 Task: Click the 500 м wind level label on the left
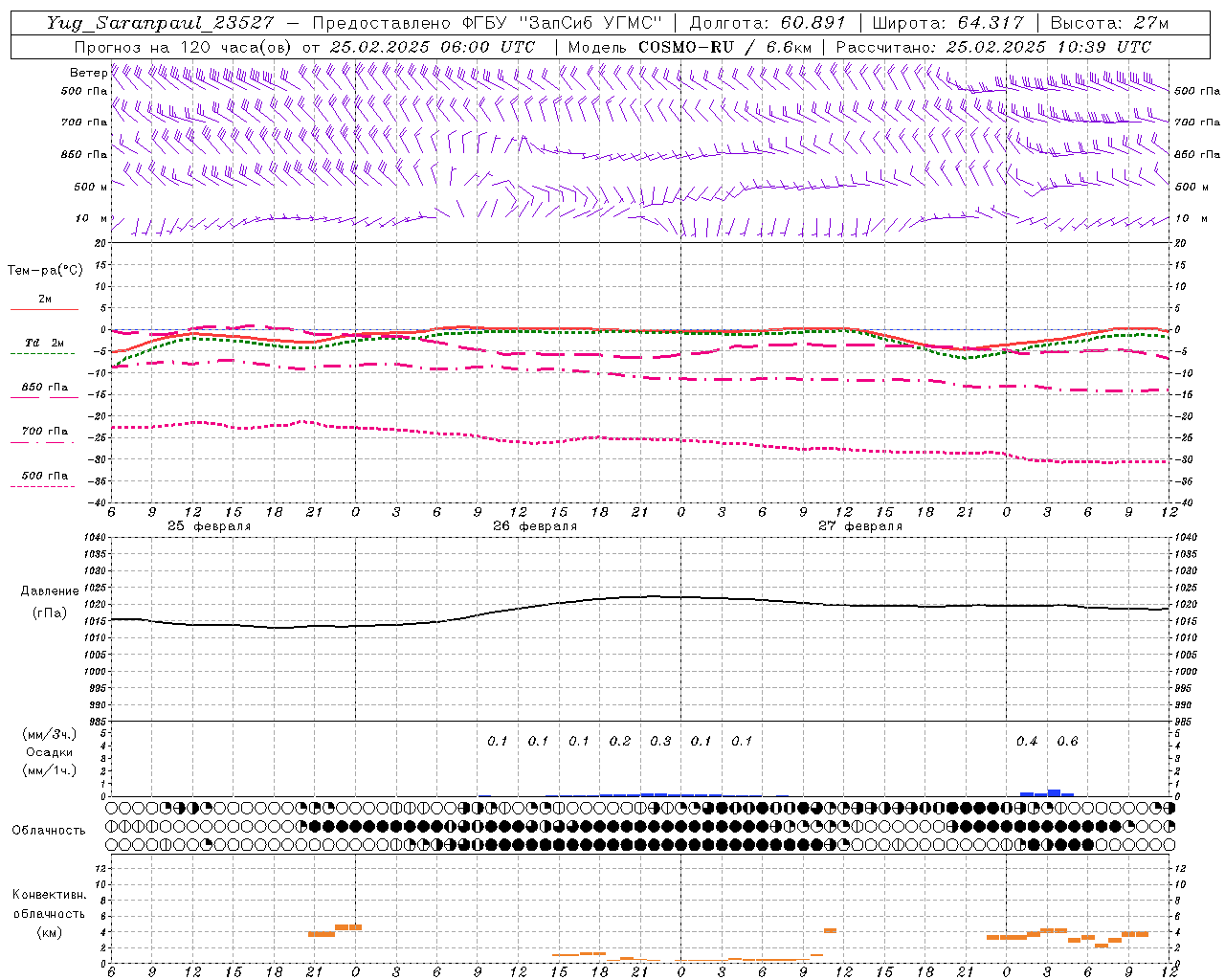pos(91,187)
